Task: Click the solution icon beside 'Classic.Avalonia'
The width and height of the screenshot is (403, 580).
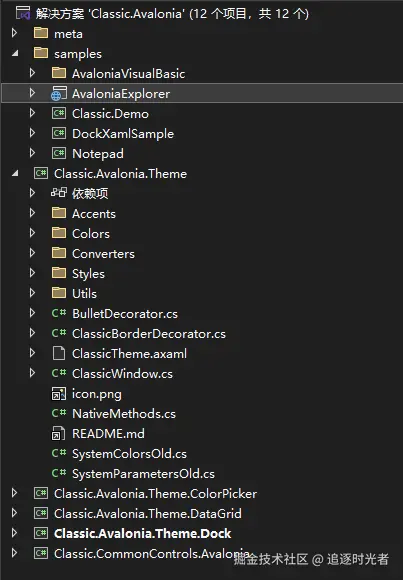Action: [23, 13]
